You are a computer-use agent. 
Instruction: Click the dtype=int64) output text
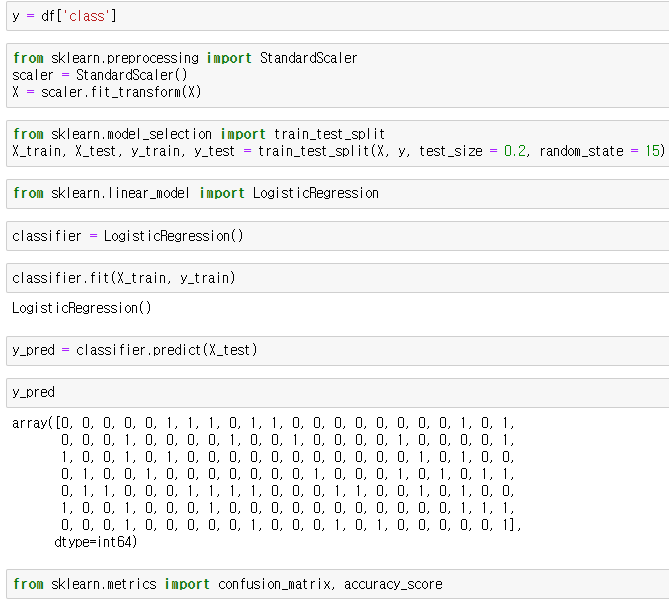pos(96,542)
